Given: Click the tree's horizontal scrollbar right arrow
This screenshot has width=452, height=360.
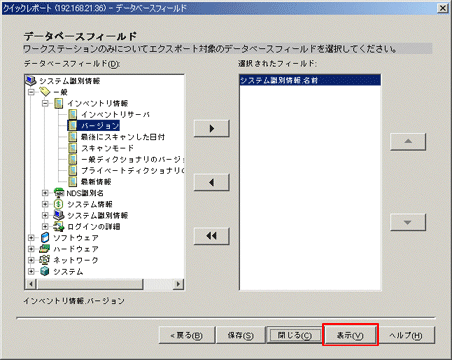Looking at the screenshot, I should click(x=178, y=284).
